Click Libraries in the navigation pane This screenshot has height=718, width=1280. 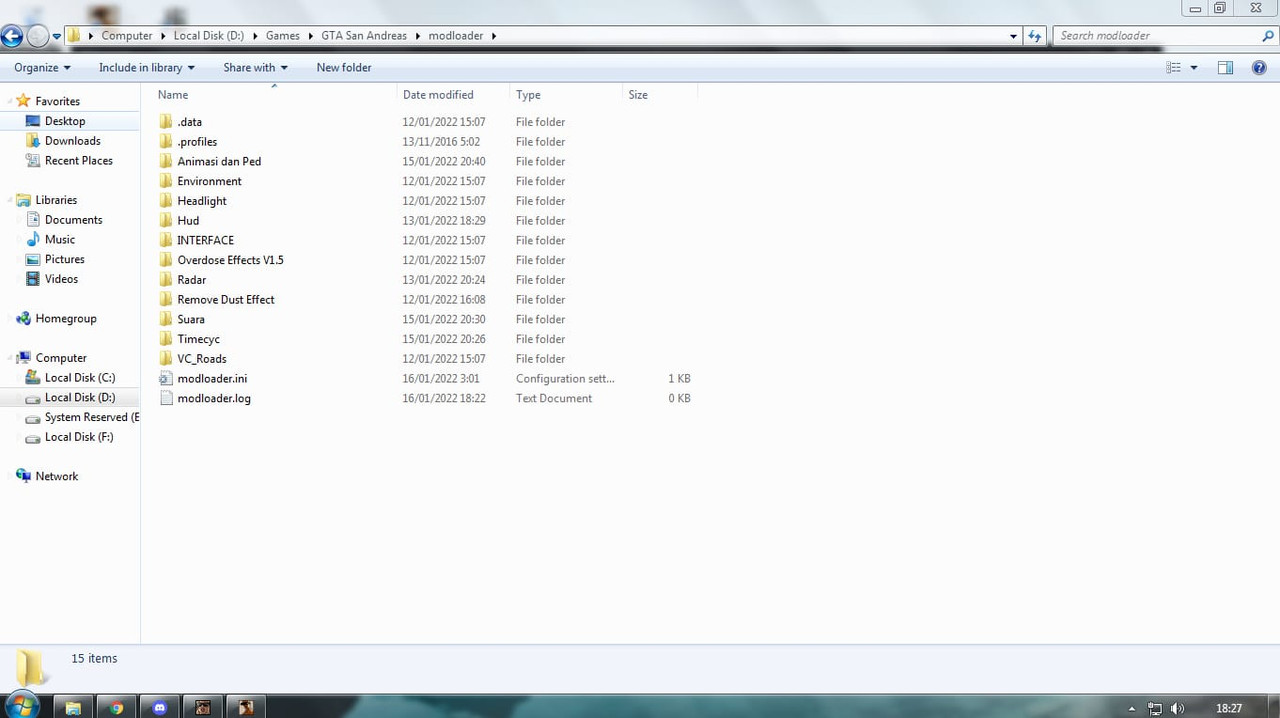pos(56,200)
